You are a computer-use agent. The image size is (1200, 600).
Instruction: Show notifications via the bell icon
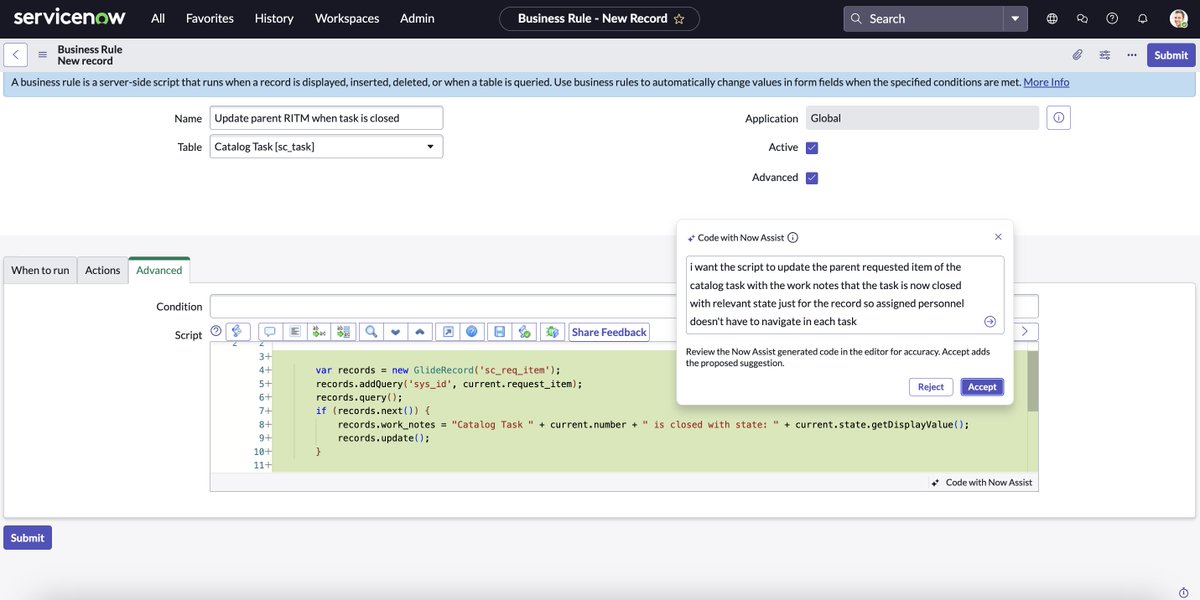[1142, 18]
